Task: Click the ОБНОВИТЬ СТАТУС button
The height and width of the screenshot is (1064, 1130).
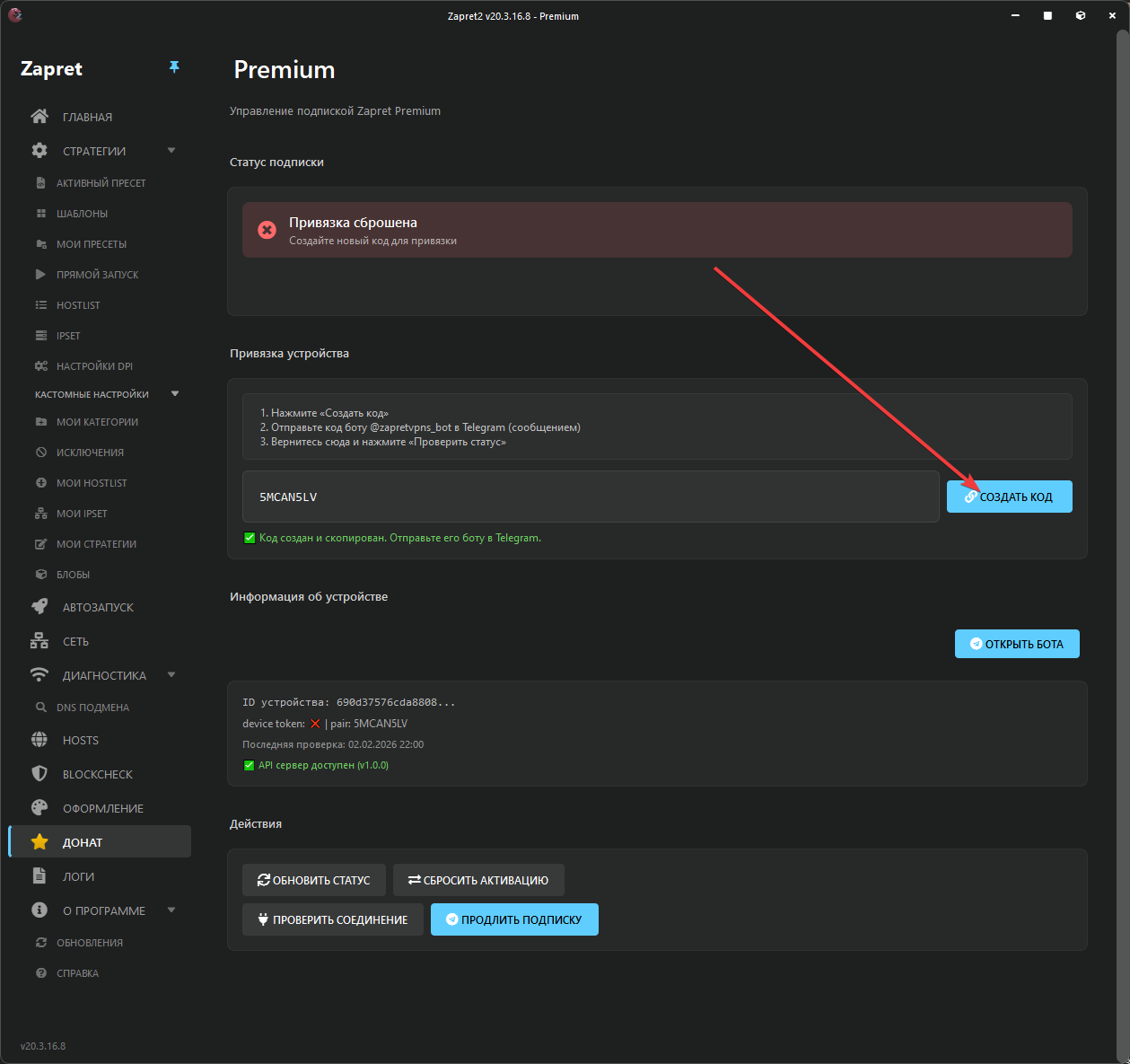Action: point(314,880)
